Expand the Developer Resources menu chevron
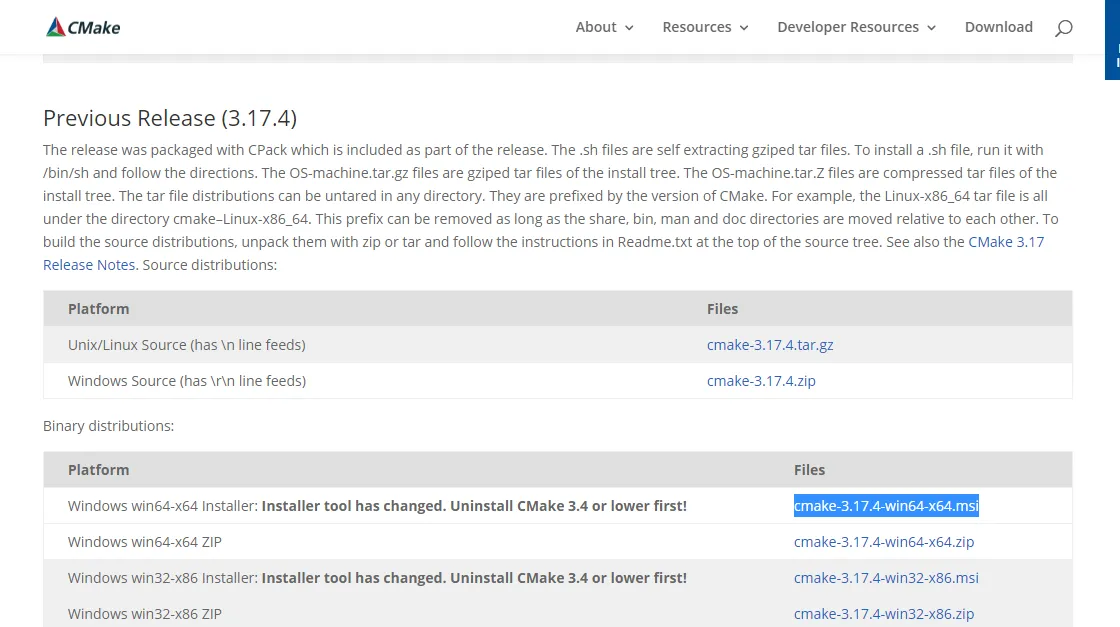 [x=931, y=28]
